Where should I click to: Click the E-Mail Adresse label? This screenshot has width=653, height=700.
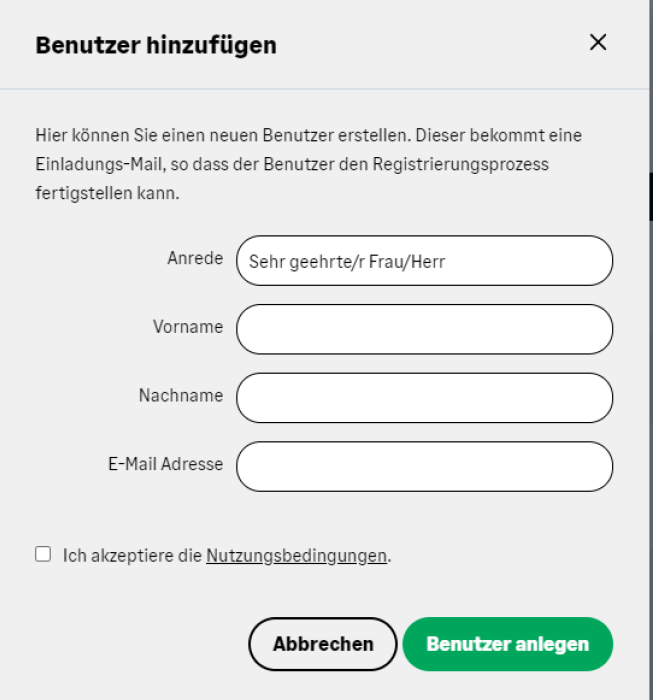pos(166,464)
